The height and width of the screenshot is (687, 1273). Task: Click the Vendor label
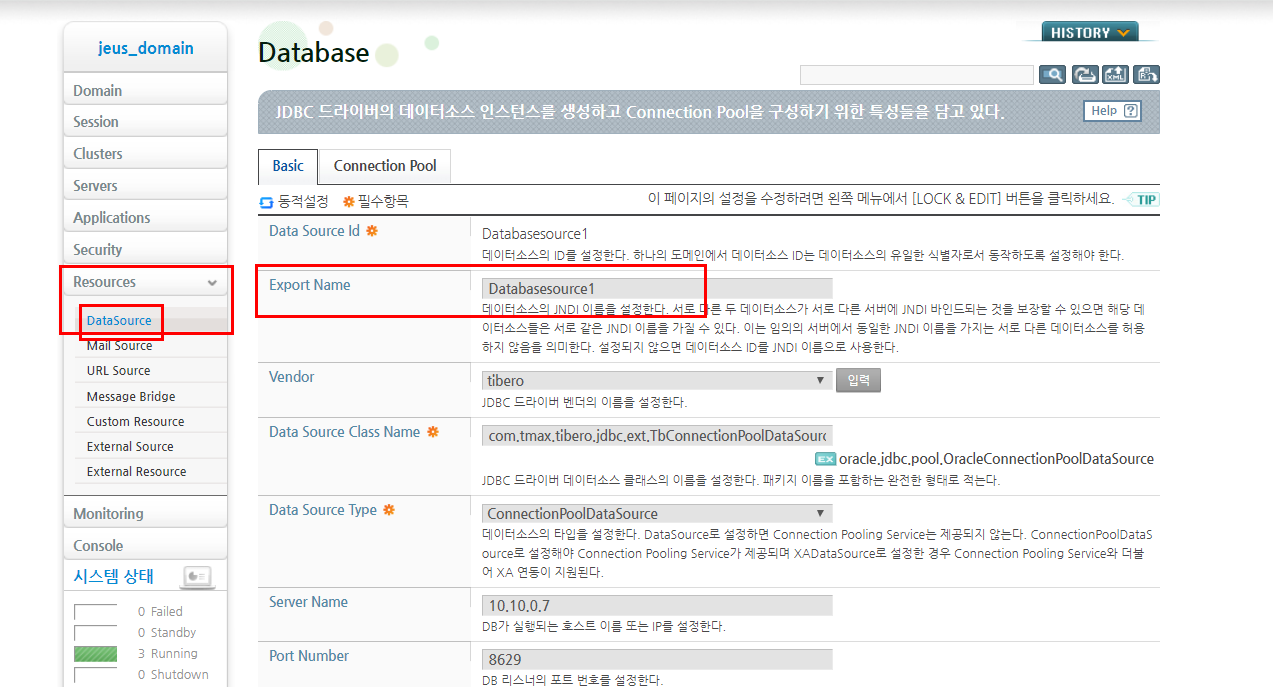292,377
